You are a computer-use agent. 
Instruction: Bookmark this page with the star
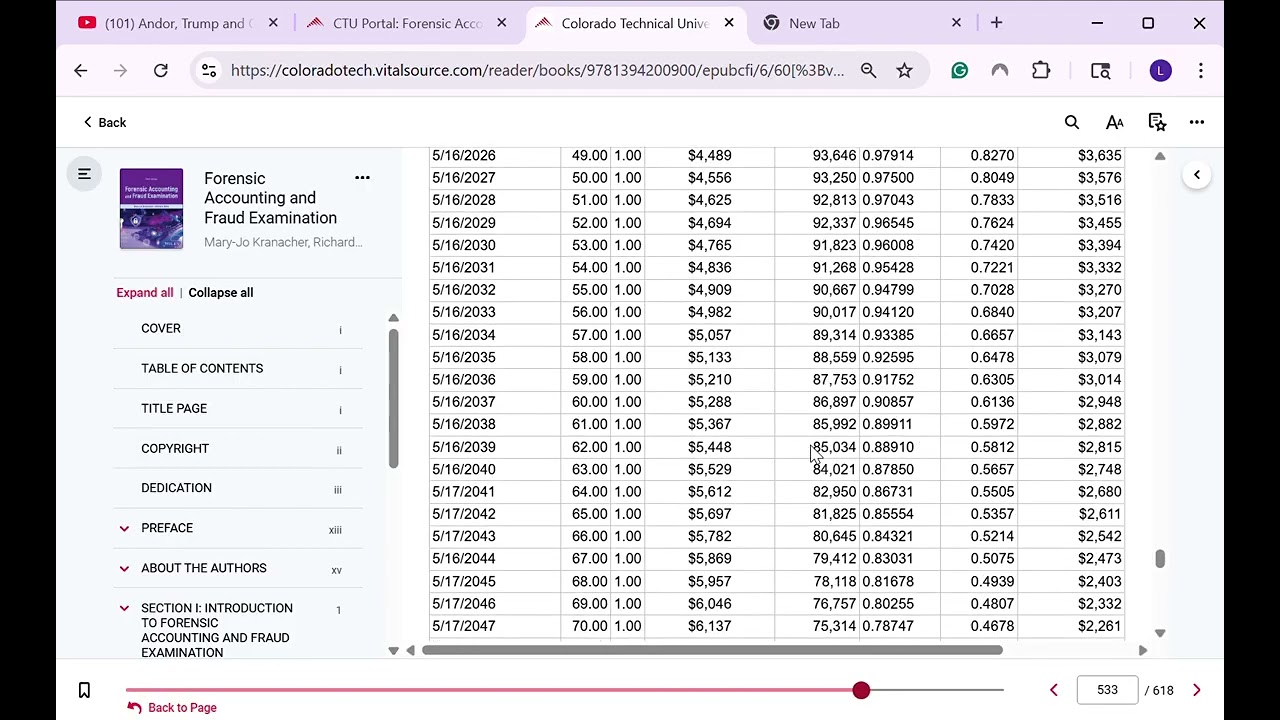904,70
